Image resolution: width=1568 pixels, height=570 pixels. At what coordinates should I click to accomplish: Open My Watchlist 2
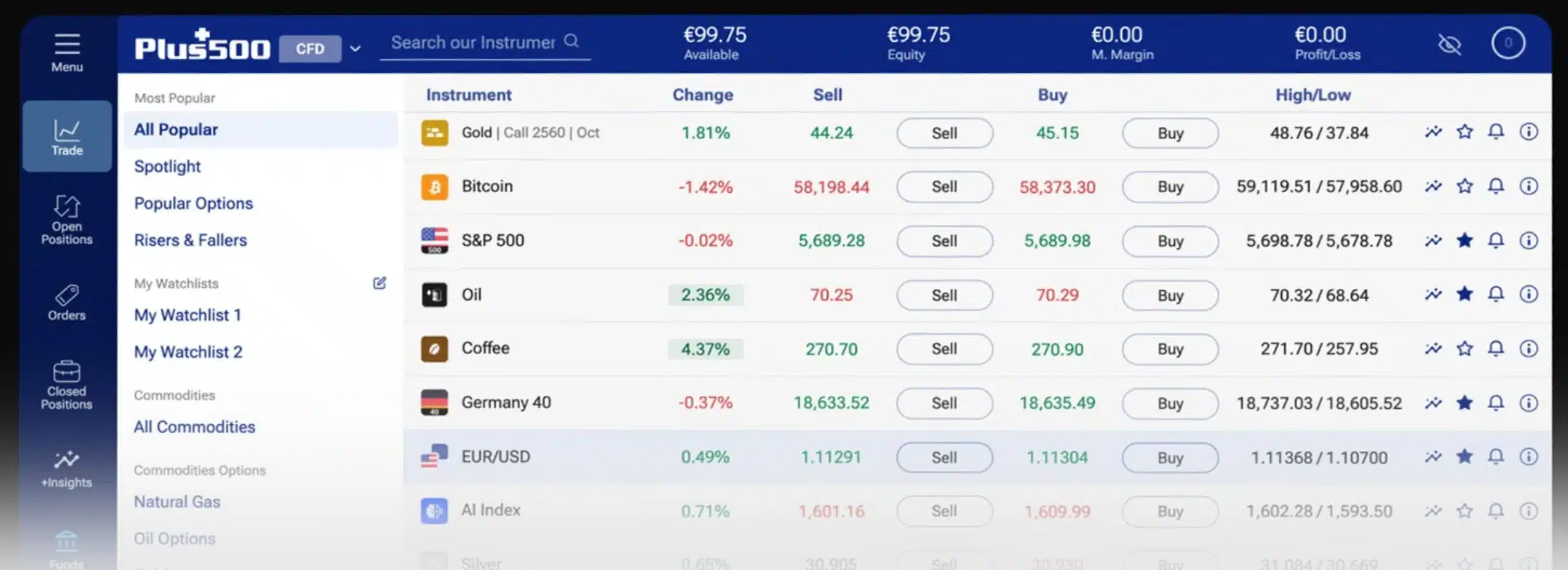tap(188, 351)
